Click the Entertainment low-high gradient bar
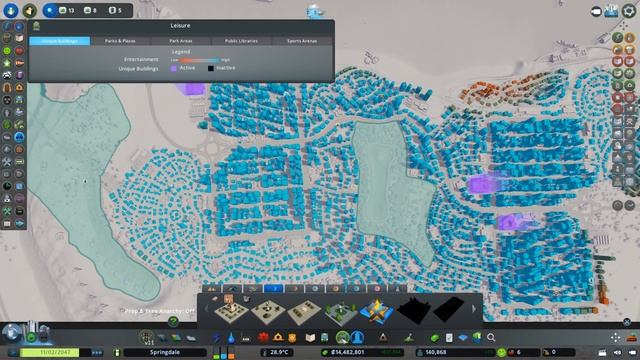The width and height of the screenshot is (640, 360). tap(200, 60)
